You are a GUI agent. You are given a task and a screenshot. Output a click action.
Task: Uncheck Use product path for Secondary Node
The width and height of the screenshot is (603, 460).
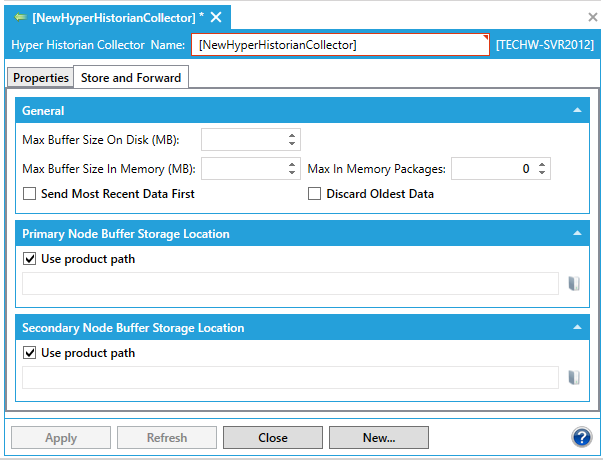tap(30, 353)
